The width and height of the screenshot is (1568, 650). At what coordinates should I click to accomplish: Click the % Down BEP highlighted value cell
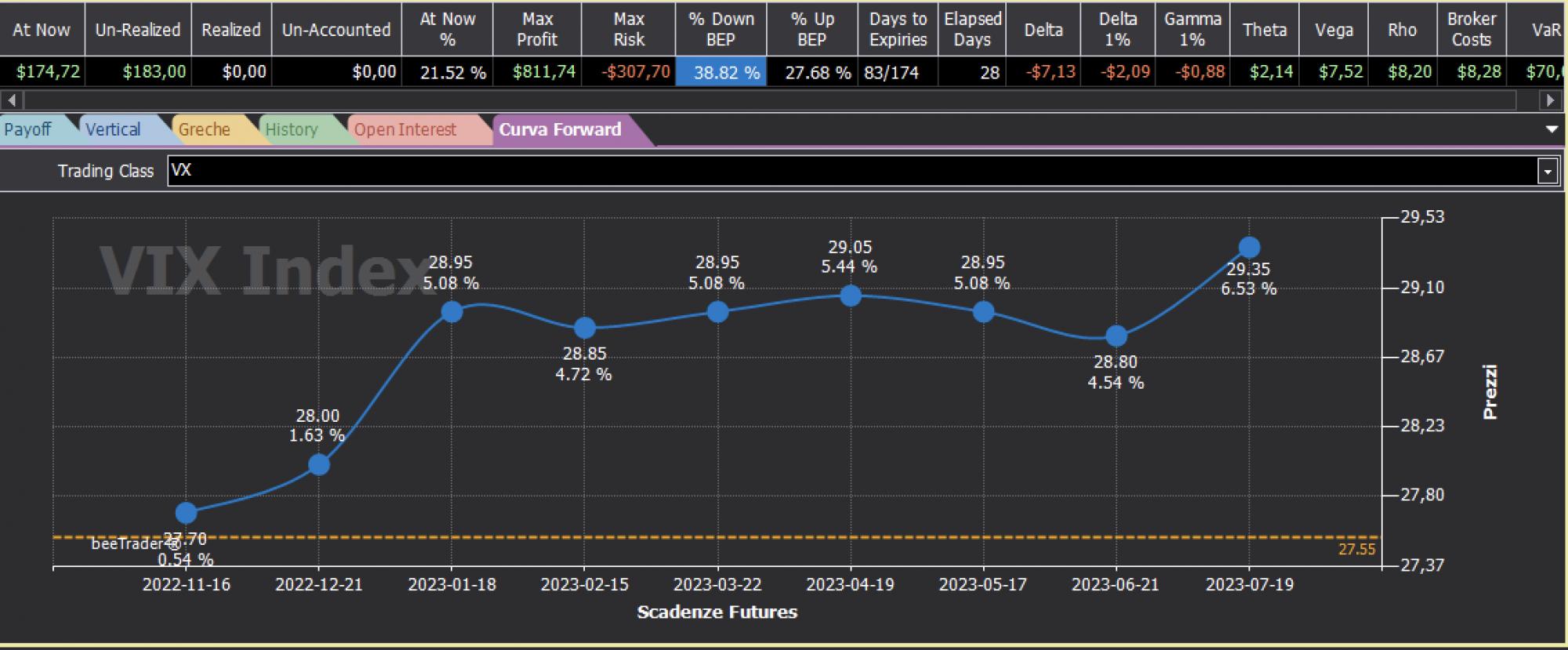coord(720,72)
